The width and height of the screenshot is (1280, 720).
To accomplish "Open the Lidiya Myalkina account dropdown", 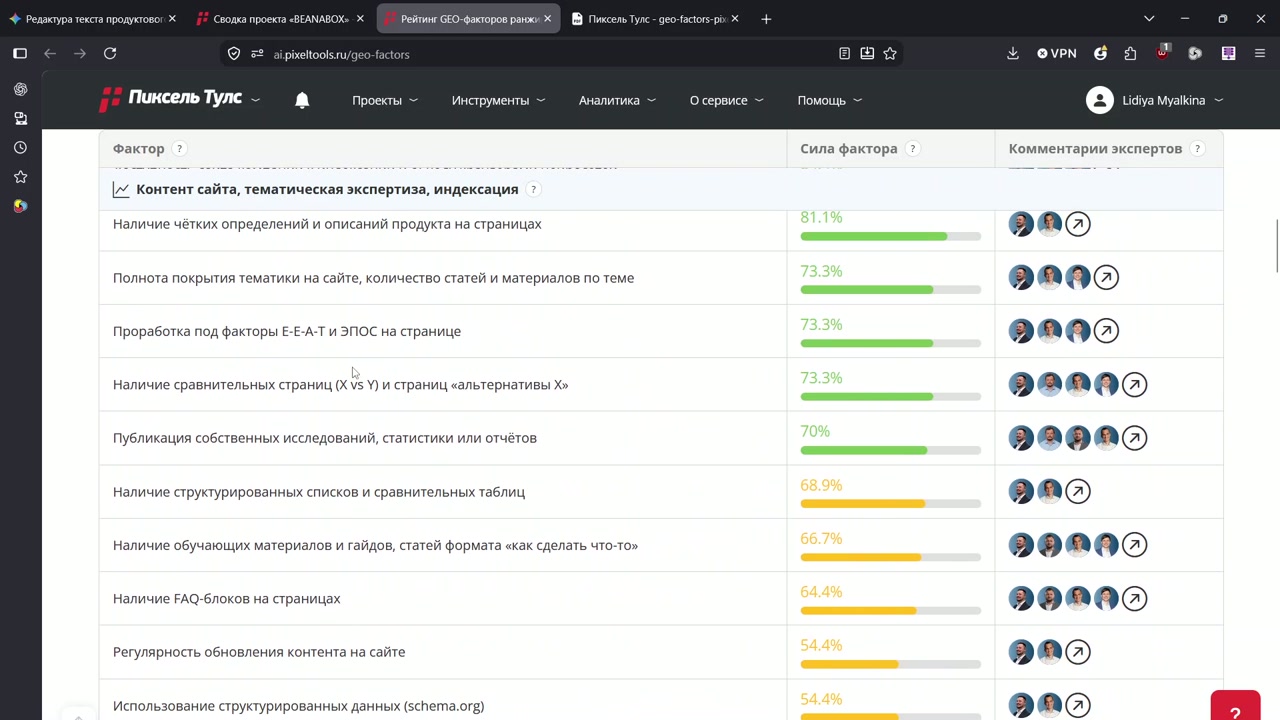I will [x=1155, y=100].
